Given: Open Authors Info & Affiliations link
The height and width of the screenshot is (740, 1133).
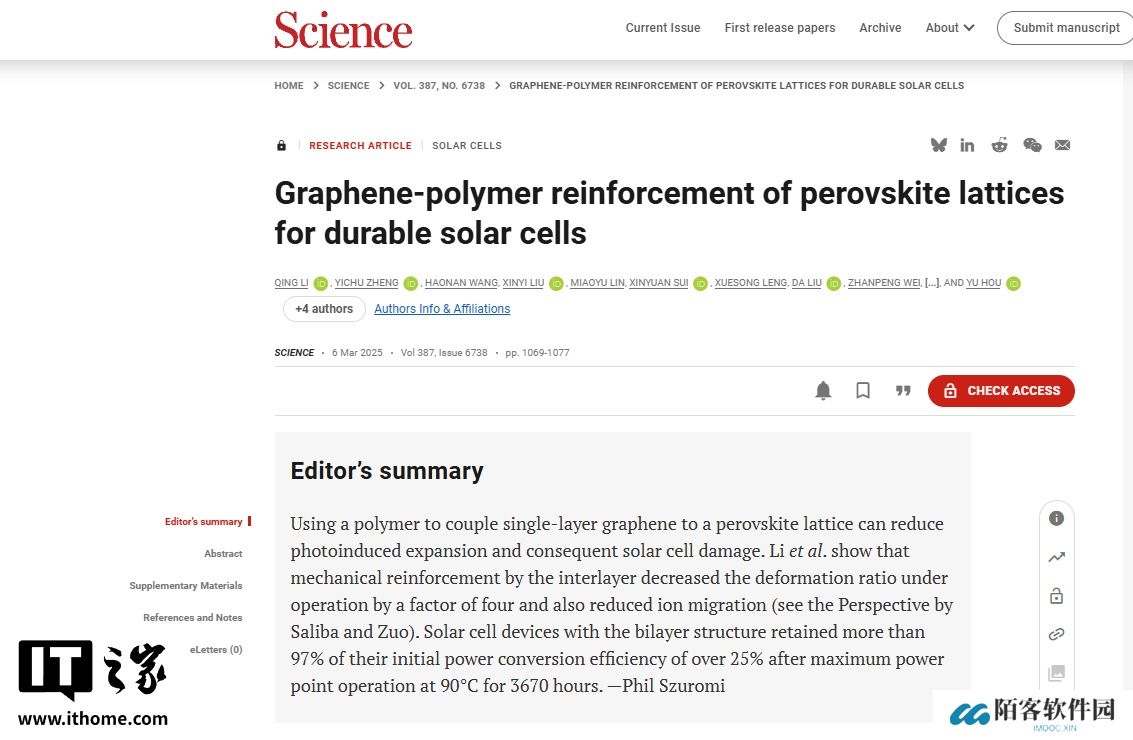Looking at the screenshot, I should coord(442,309).
